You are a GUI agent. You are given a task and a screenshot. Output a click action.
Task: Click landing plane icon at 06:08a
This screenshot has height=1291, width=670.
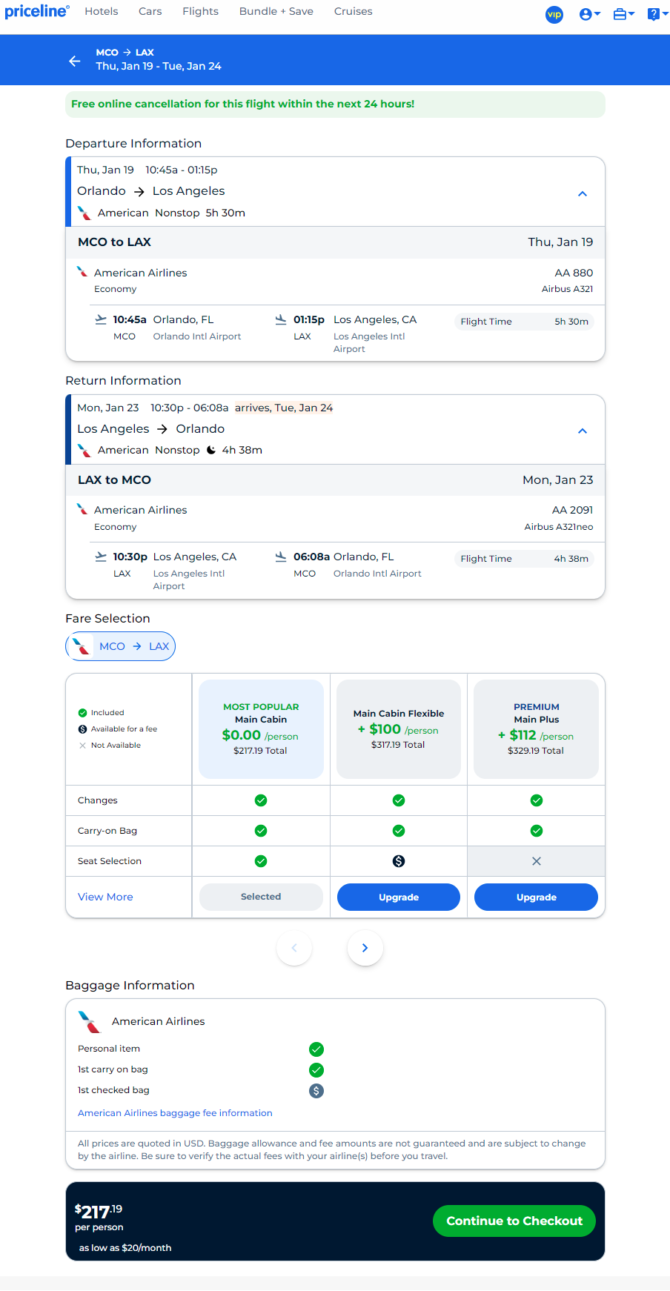tap(281, 557)
